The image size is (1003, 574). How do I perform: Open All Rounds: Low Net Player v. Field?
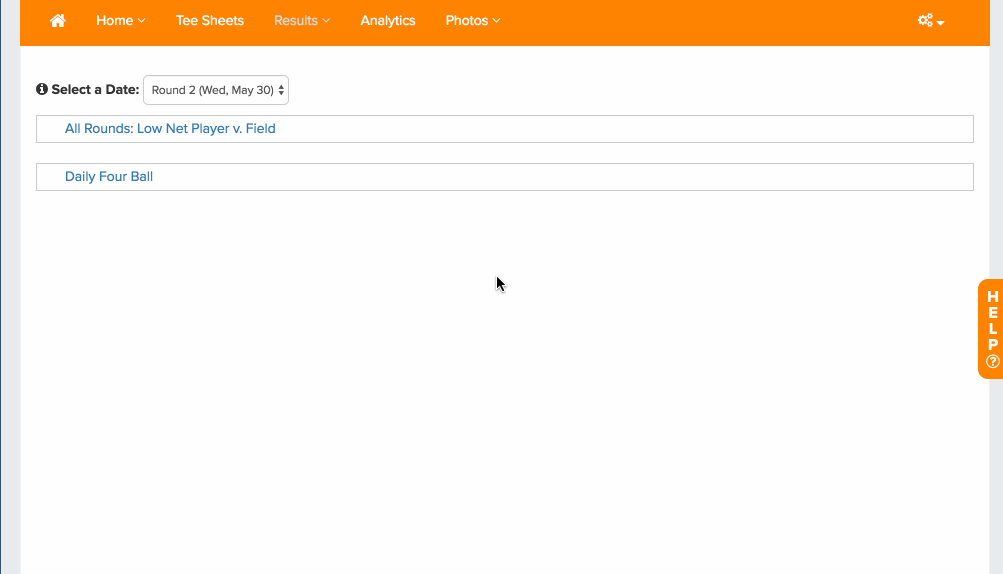point(170,129)
